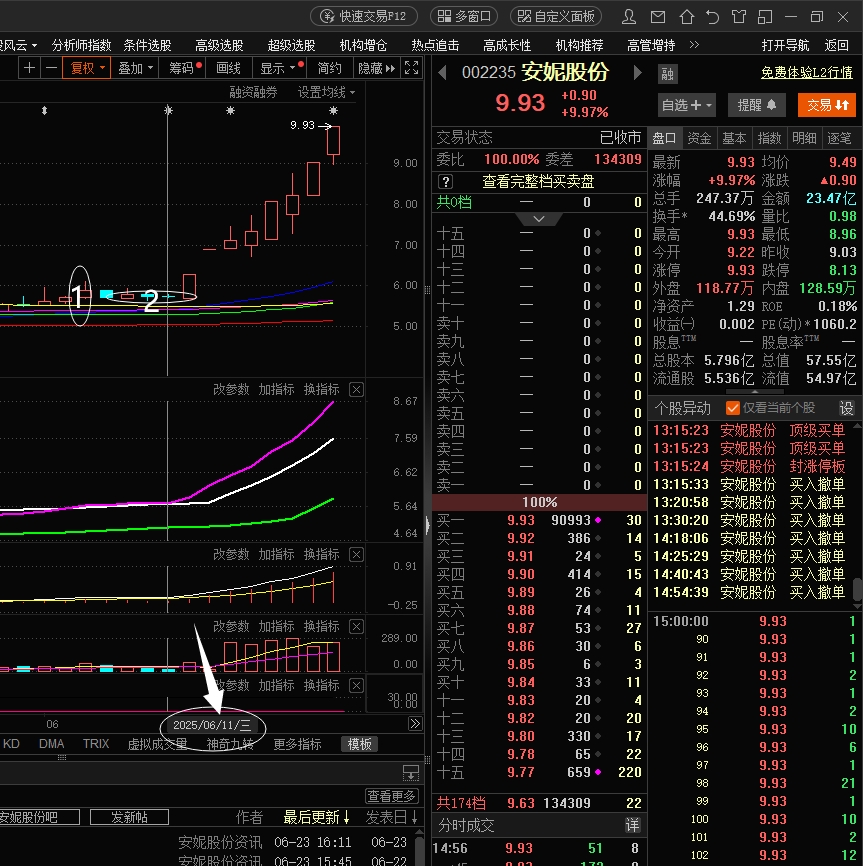Switch to 逐笔 tab
The image size is (863, 866).
pyautogui.click(x=839, y=138)
